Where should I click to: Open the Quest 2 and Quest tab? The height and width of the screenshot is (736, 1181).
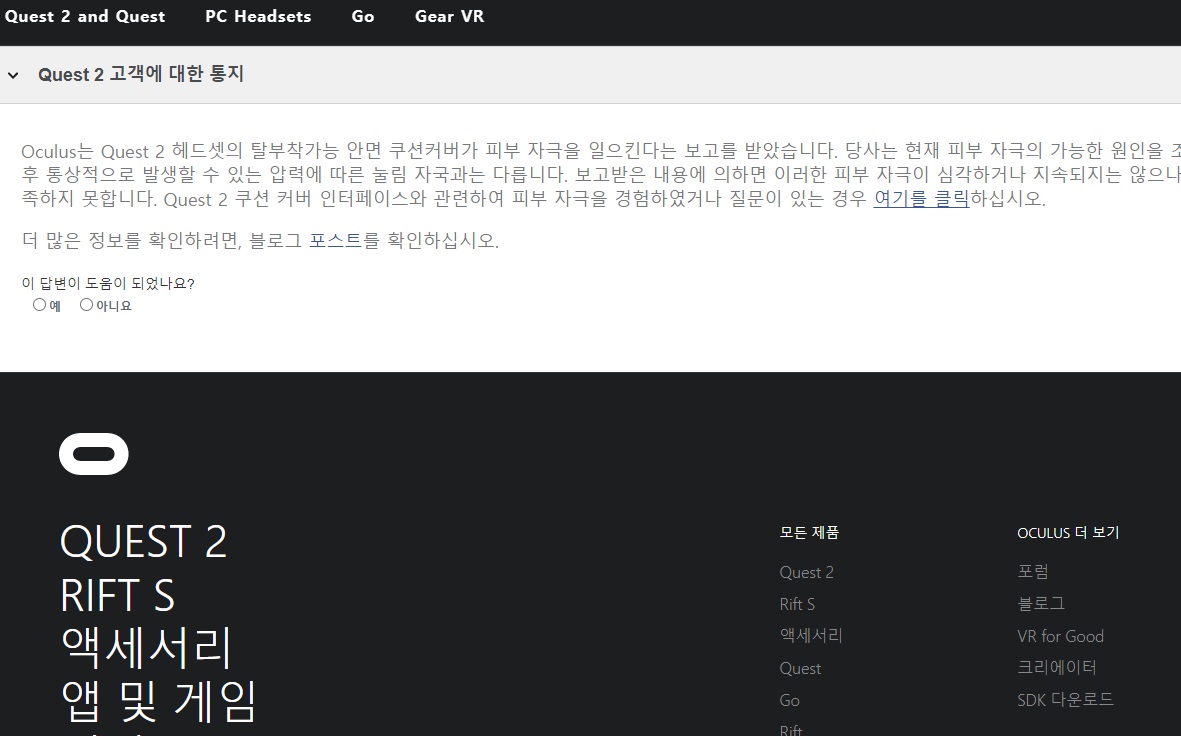point(84,17)
